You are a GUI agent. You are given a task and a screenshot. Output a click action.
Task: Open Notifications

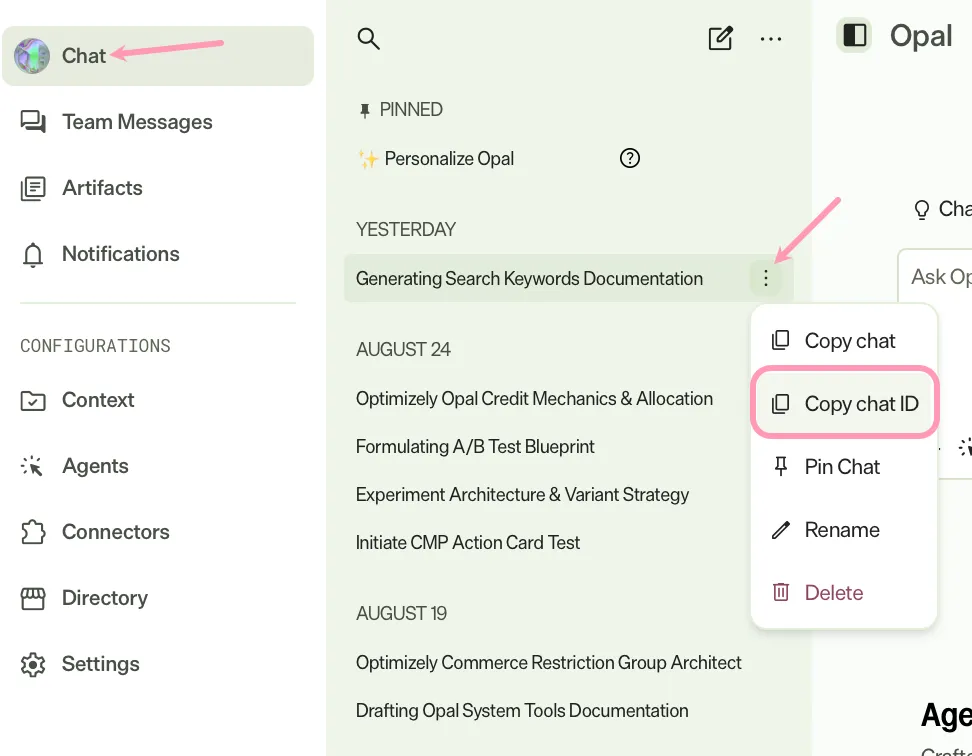pyautogui.click(x=121, y=254)
